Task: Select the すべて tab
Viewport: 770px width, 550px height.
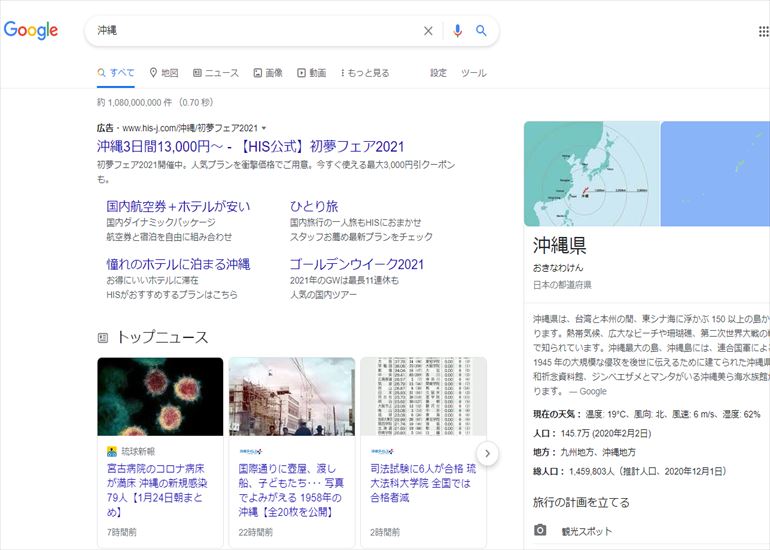Action: pyautogui.click(x=116, y=73)
